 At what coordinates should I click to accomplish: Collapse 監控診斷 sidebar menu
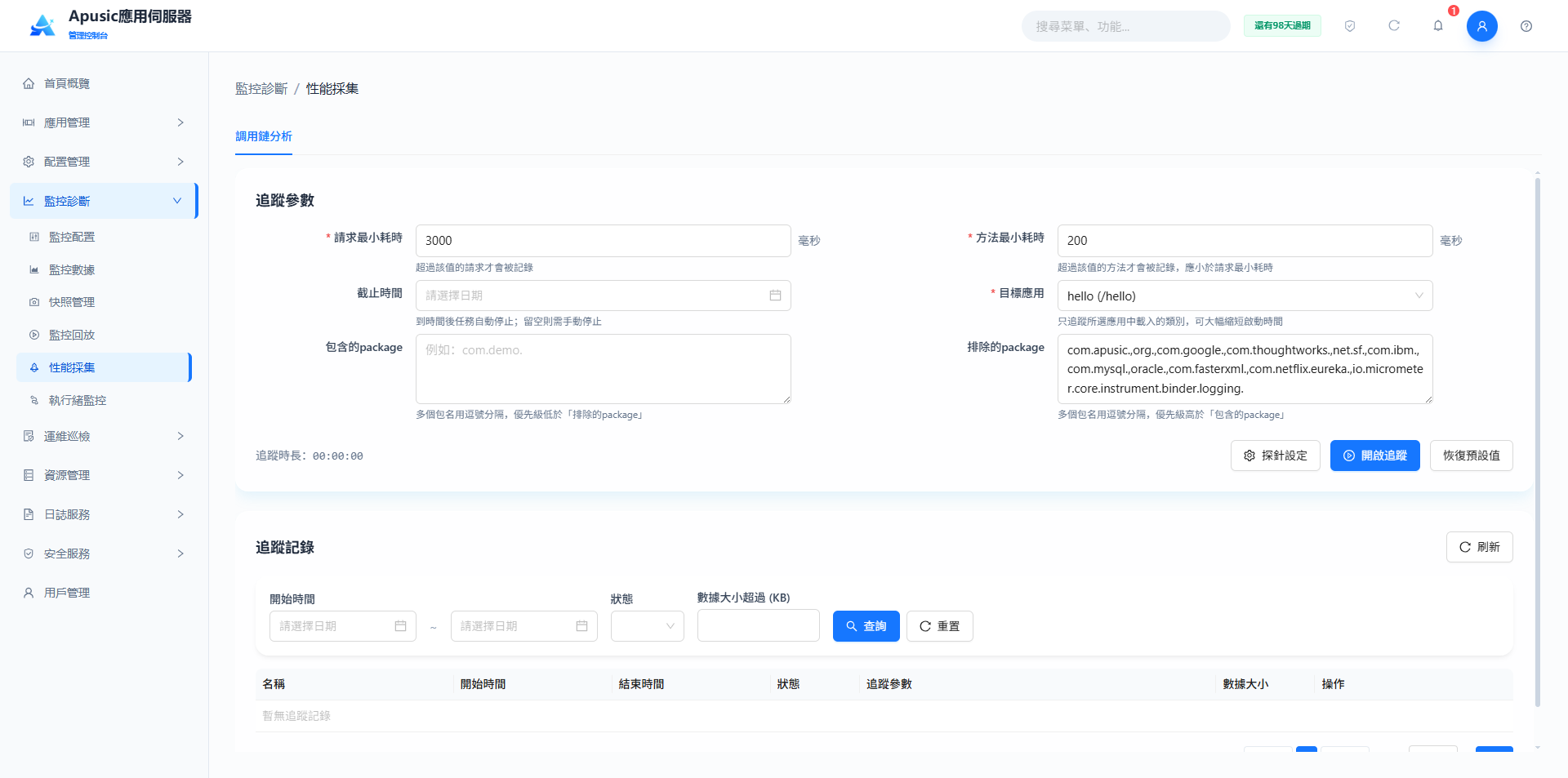(104, 201)
